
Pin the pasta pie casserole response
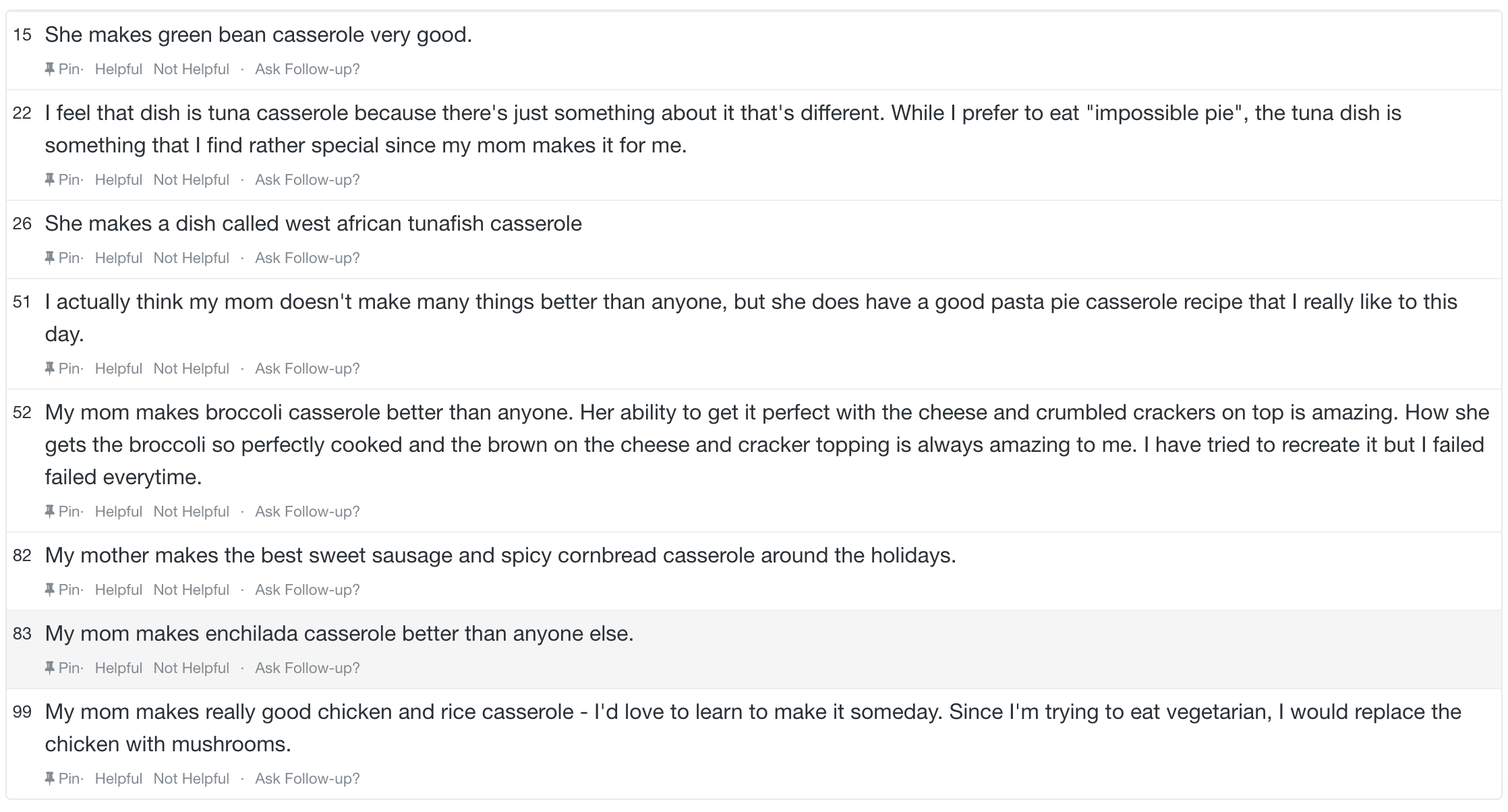point(63,368)
